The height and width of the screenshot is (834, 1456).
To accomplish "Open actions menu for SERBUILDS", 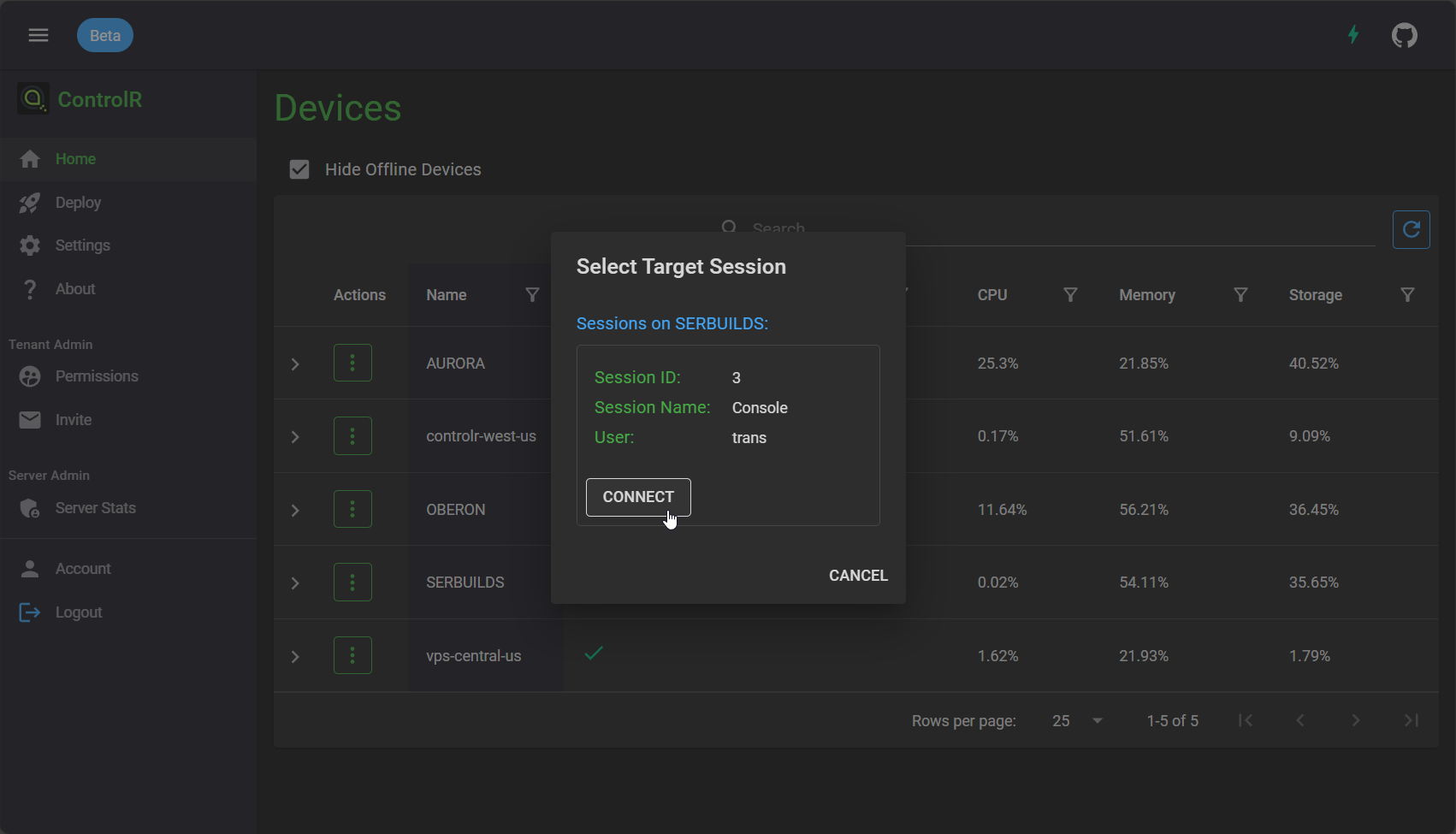I will tap(352, 583).
